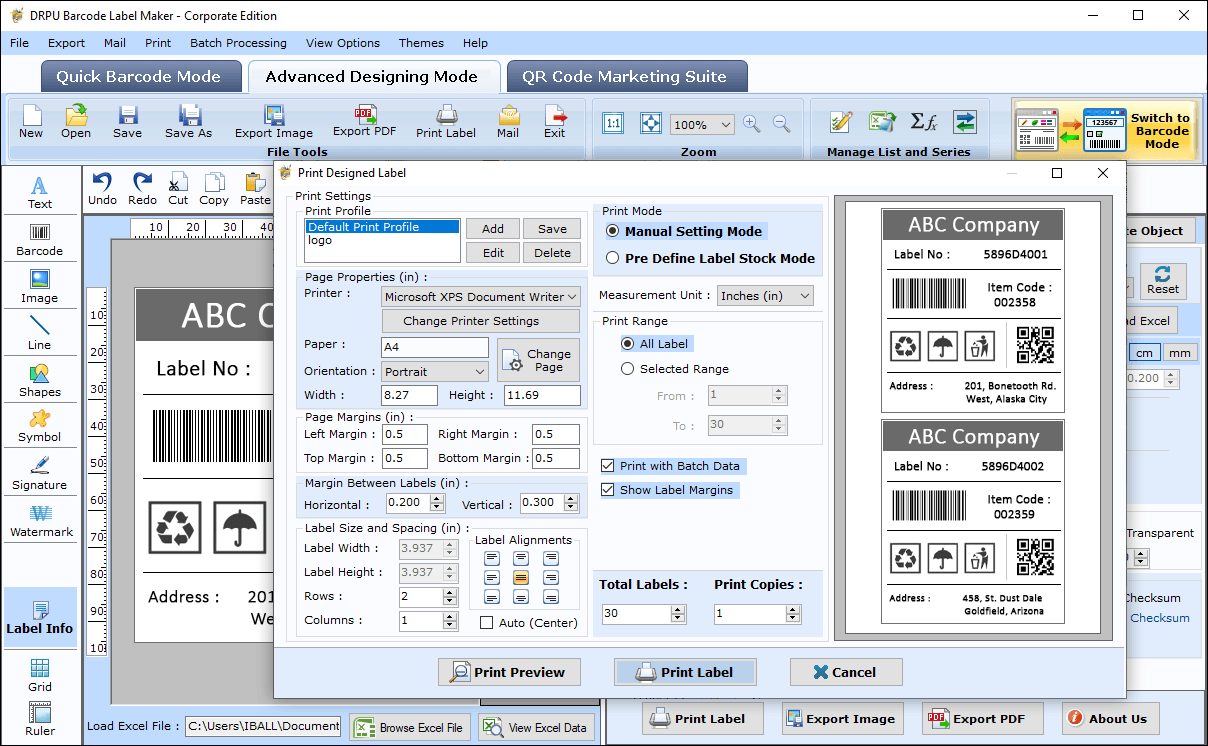The height and width of the screenshot is (746, 1208).
Task: Select the Line tool in sidebar
Action: click(x=40, y=334)
